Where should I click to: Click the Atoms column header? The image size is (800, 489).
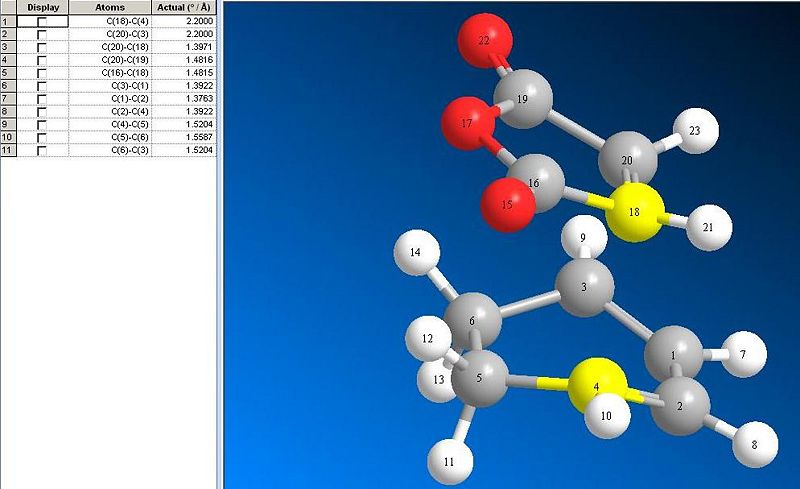110,7
